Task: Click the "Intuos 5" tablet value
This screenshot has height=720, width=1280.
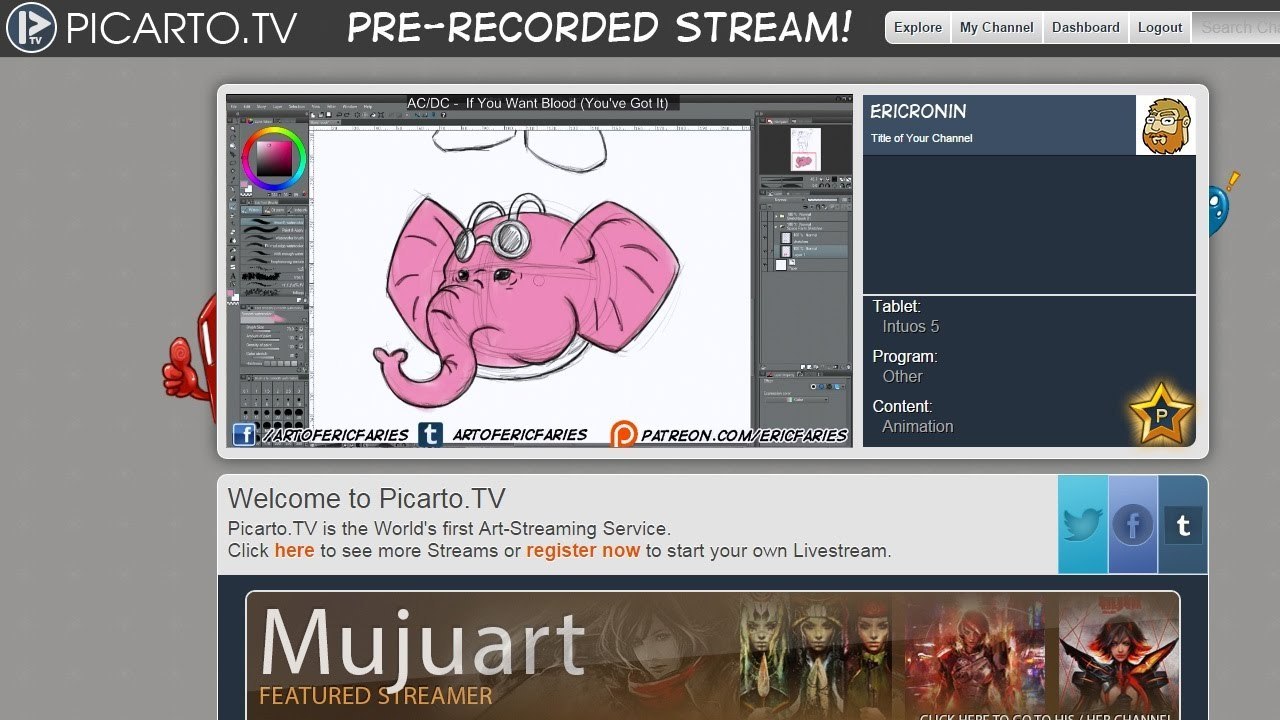Action: 911,326
